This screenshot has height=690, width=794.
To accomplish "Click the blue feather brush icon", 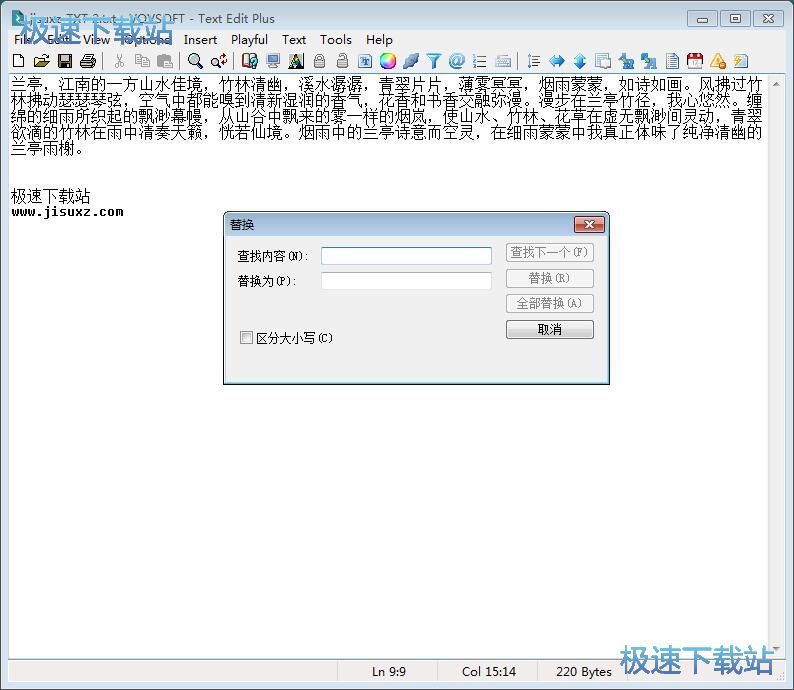I will (411, 61).
